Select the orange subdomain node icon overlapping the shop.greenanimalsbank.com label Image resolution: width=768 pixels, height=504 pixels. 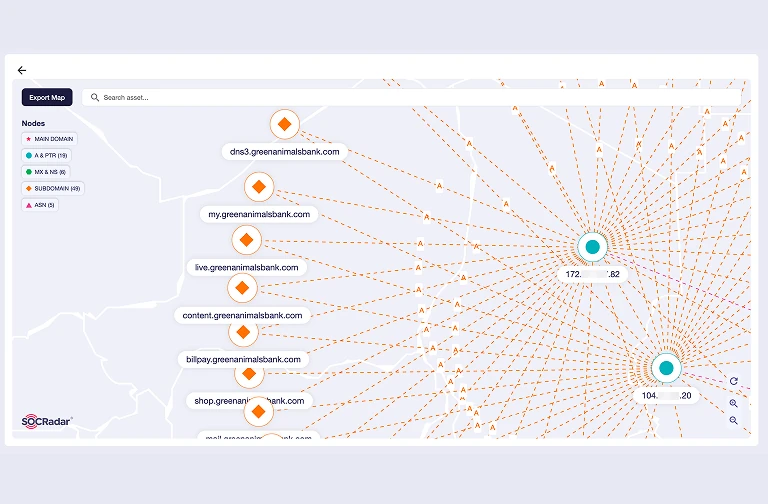click(259, 411)
